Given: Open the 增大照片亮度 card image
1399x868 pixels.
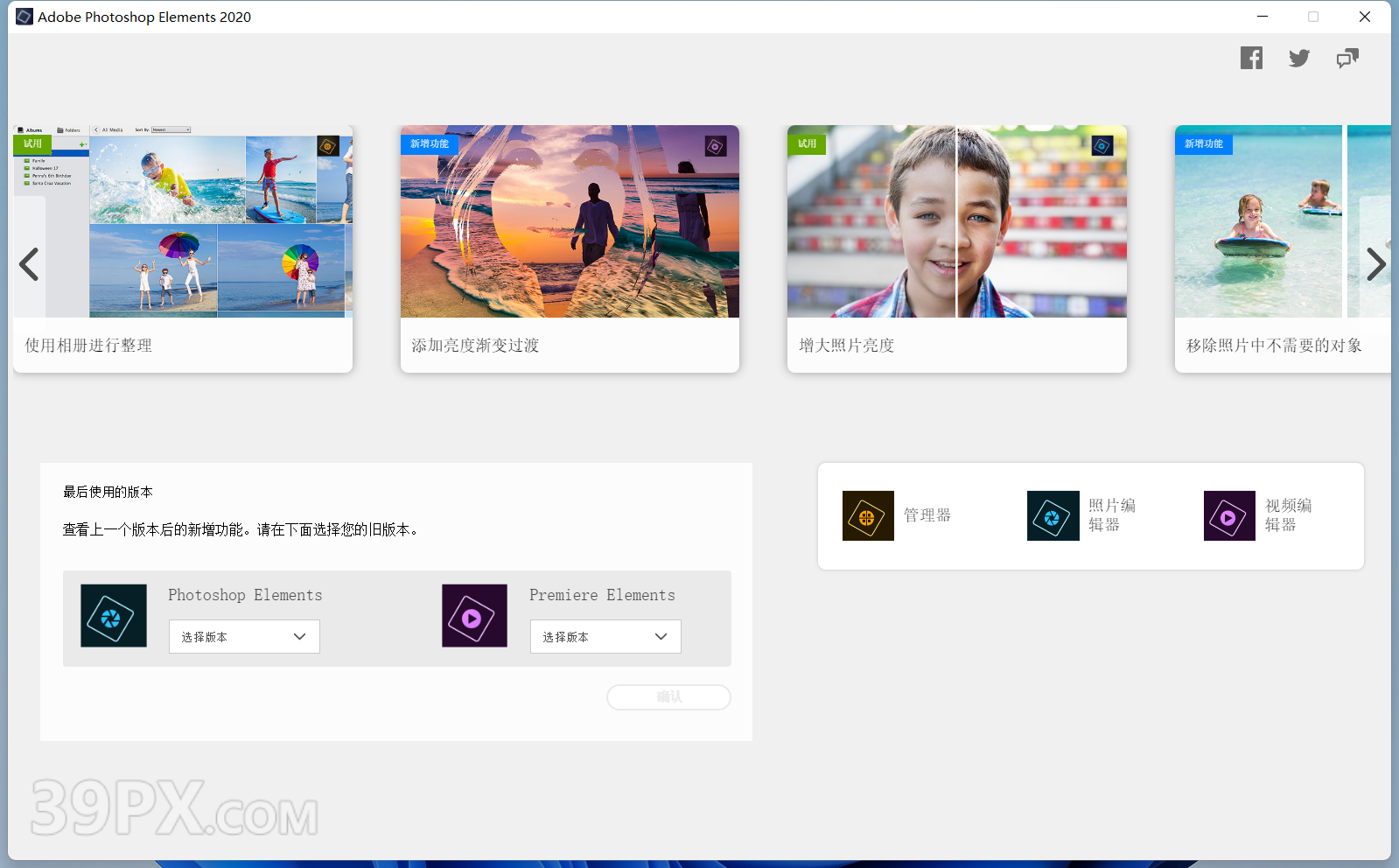Looking at the screenshot, I should pyautogui.click(x=957, y=221).
